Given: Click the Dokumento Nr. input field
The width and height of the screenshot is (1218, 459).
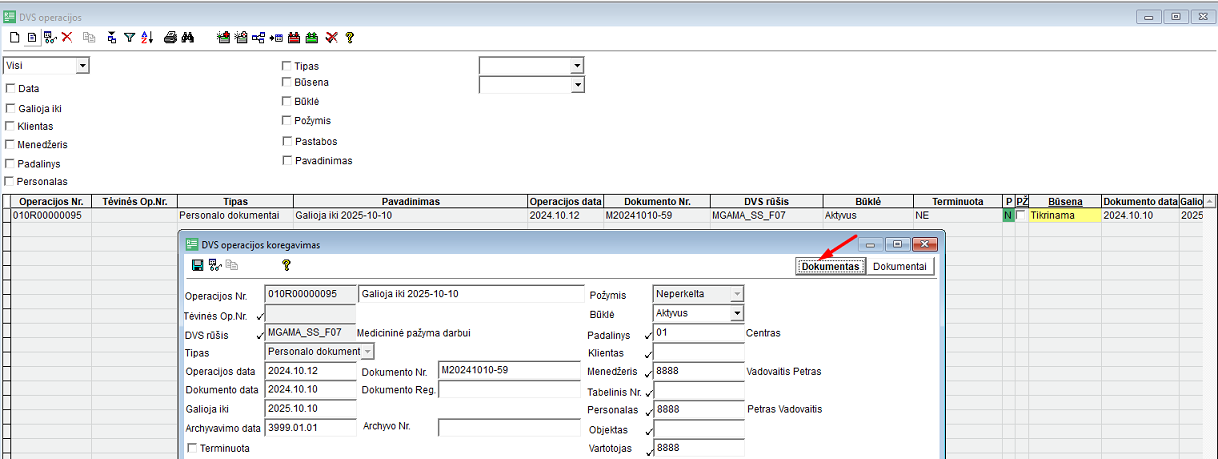Looking at the screenshot, I should click(510, 370).
